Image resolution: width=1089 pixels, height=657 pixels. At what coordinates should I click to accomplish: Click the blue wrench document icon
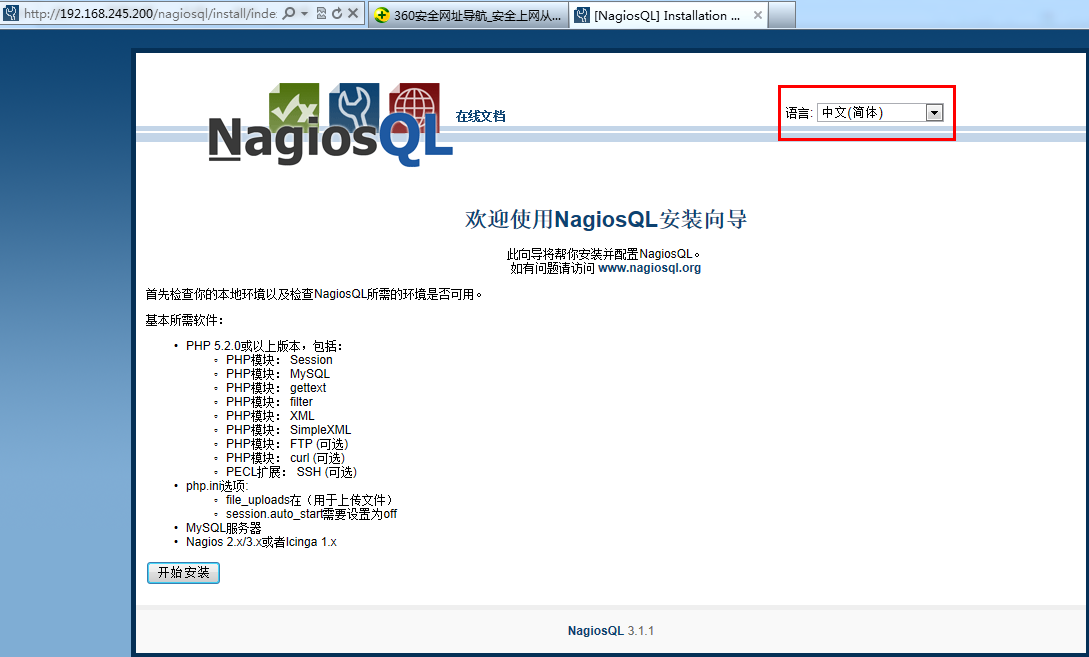point(354,106)
